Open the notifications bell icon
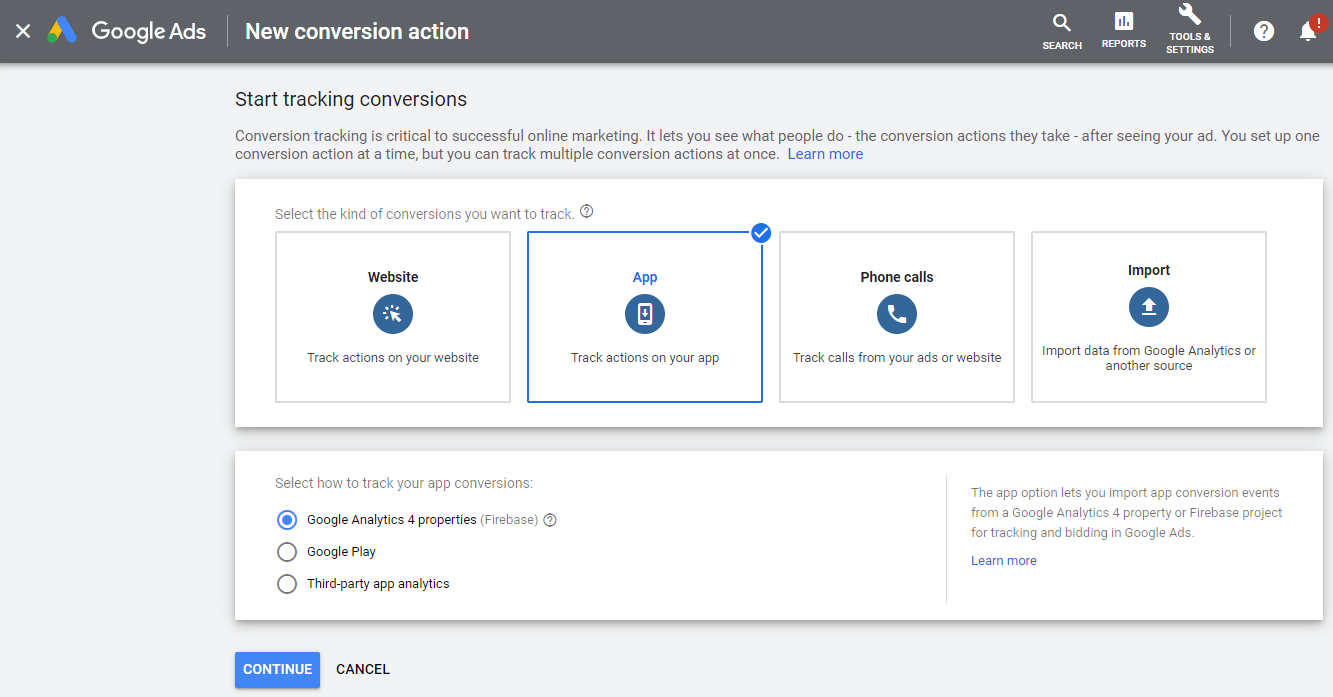 pos(1308,31)
